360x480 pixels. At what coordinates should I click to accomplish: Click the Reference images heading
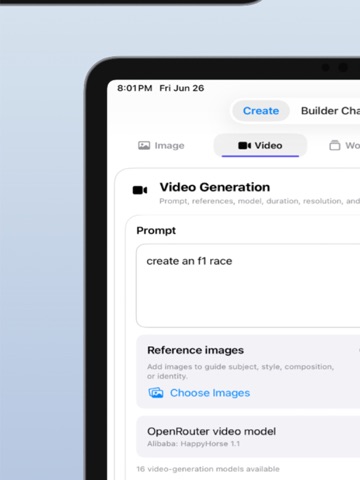tap(195, 350)
